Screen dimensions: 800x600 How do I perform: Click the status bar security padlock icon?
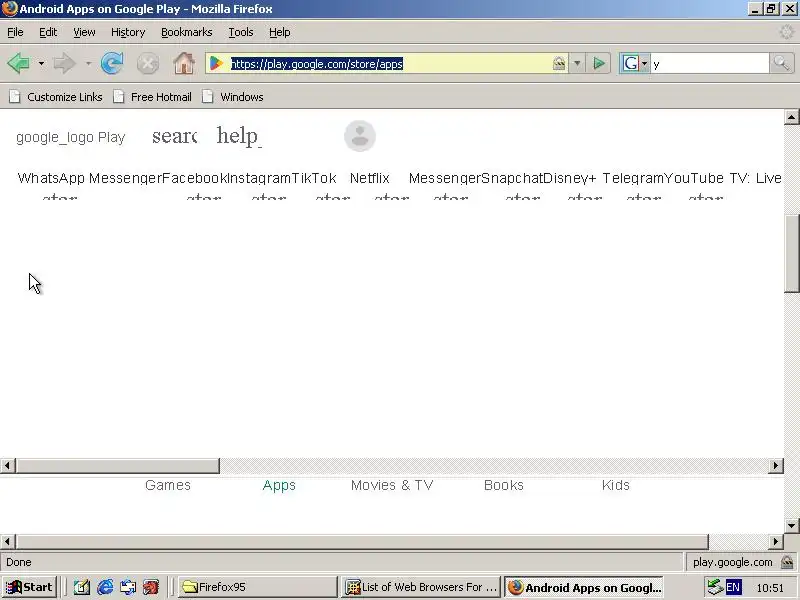pos(787,562)
